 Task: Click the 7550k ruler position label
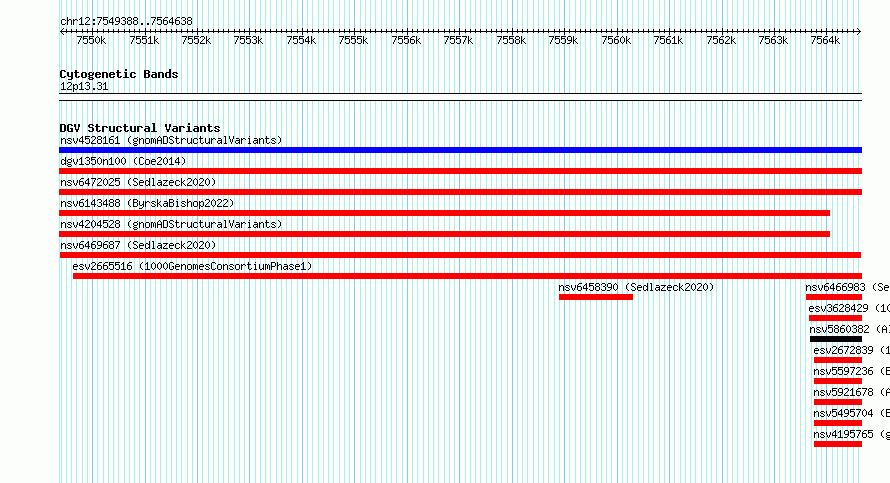[91, 41]
